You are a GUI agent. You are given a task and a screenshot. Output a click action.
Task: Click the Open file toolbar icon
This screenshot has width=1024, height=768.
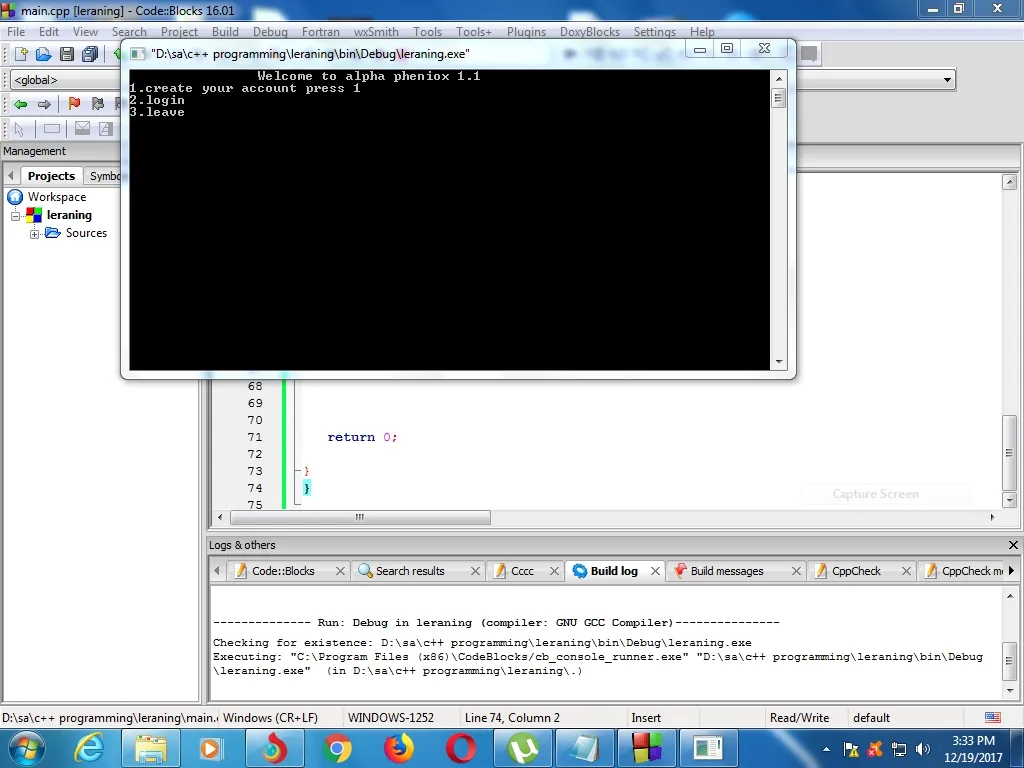pos(44,54)
